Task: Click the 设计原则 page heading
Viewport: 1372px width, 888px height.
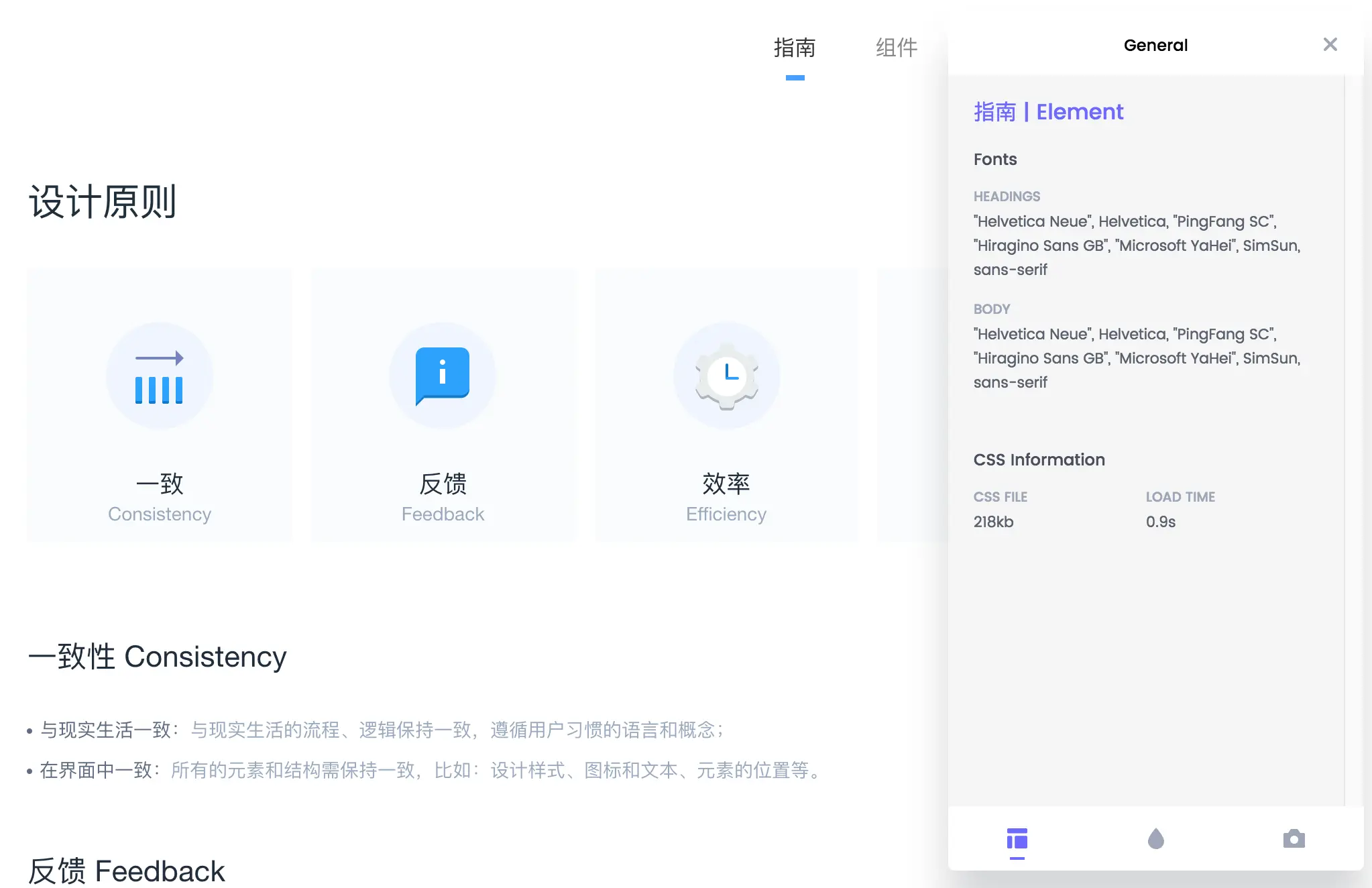Action: coord(103,202)
